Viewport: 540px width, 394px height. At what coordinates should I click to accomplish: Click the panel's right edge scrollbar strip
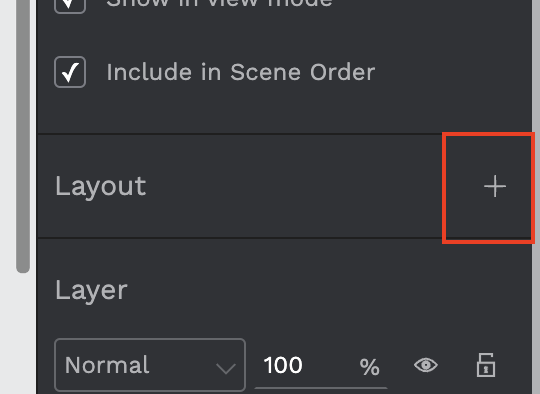click(x=536, y=197)
